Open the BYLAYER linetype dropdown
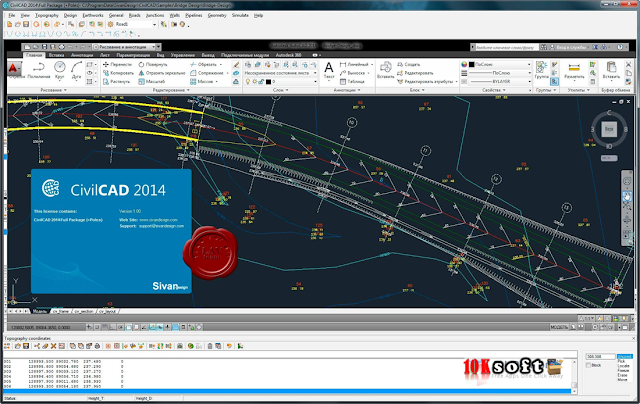The height and width of the screenshot is (404, 640). 500,82
